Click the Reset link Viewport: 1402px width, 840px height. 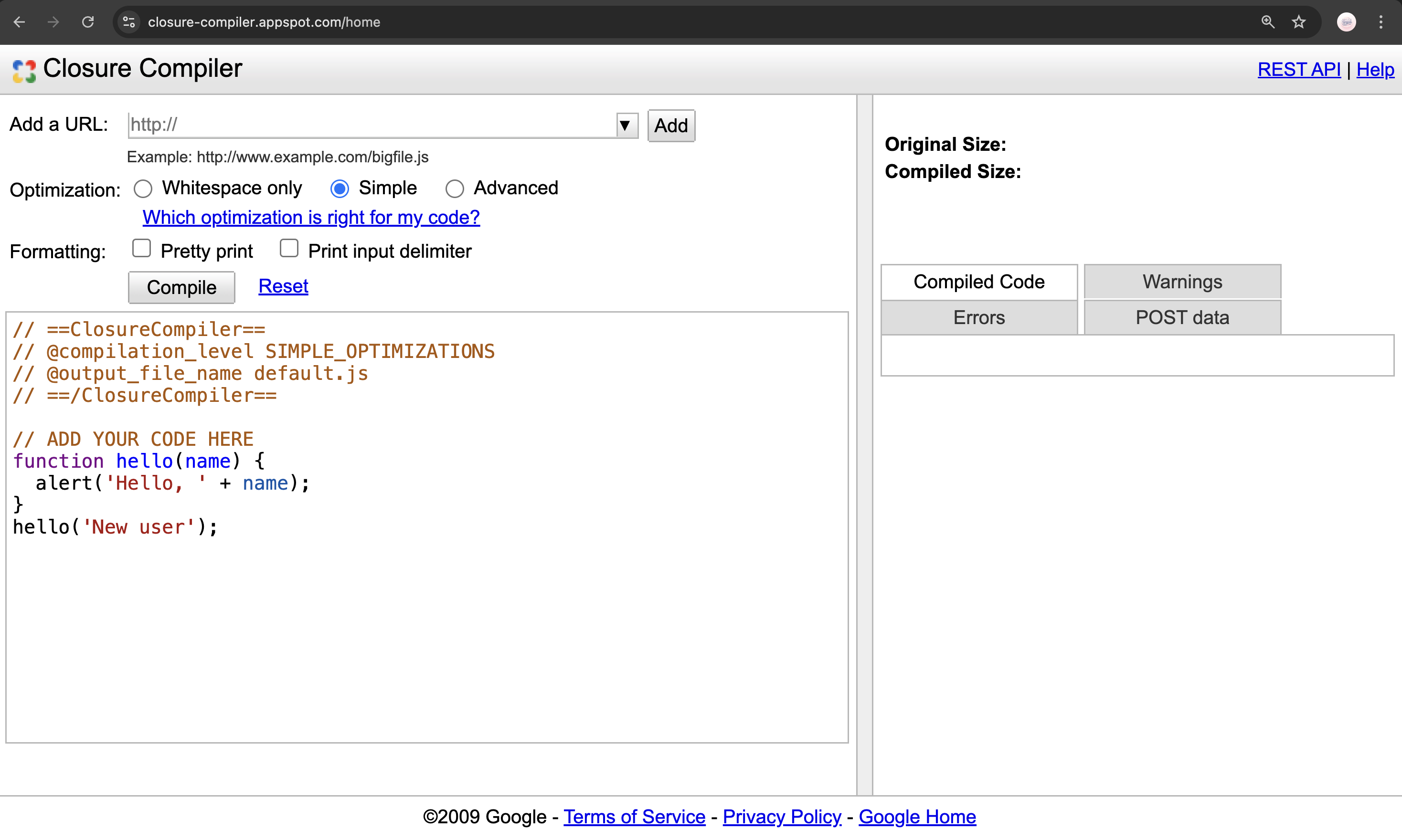[283, 286]
